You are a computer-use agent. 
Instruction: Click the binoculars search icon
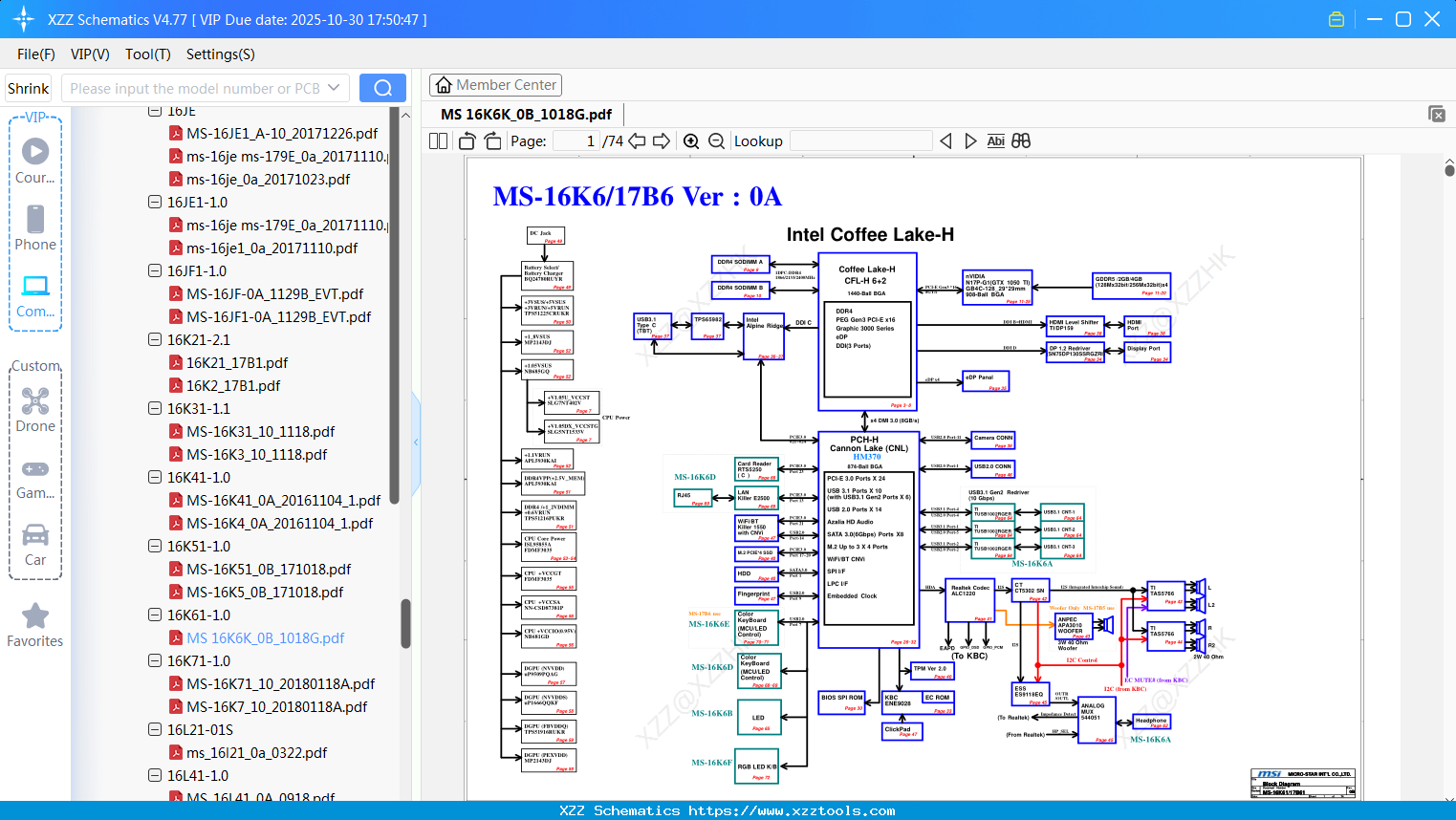coord(1021,141)
